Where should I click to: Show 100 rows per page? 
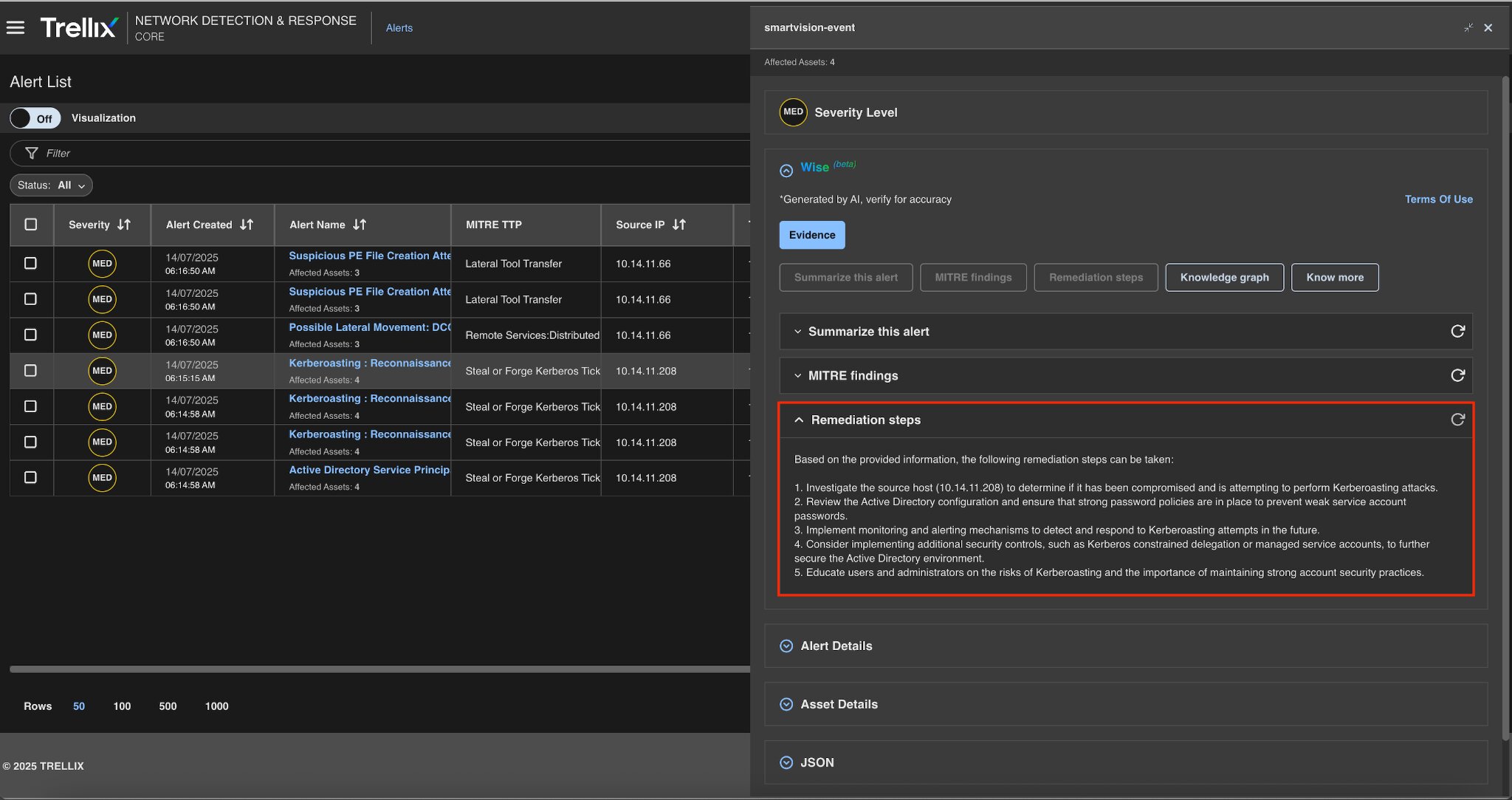click(x=122, y=706)
